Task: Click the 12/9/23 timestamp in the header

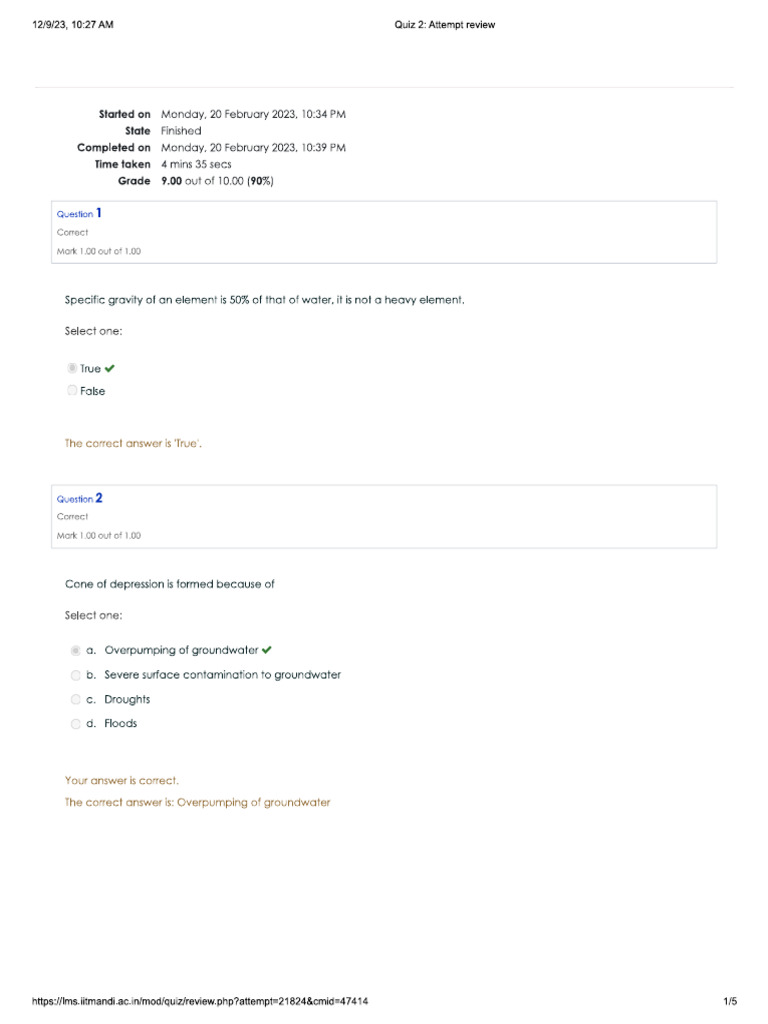Action: 72,25
